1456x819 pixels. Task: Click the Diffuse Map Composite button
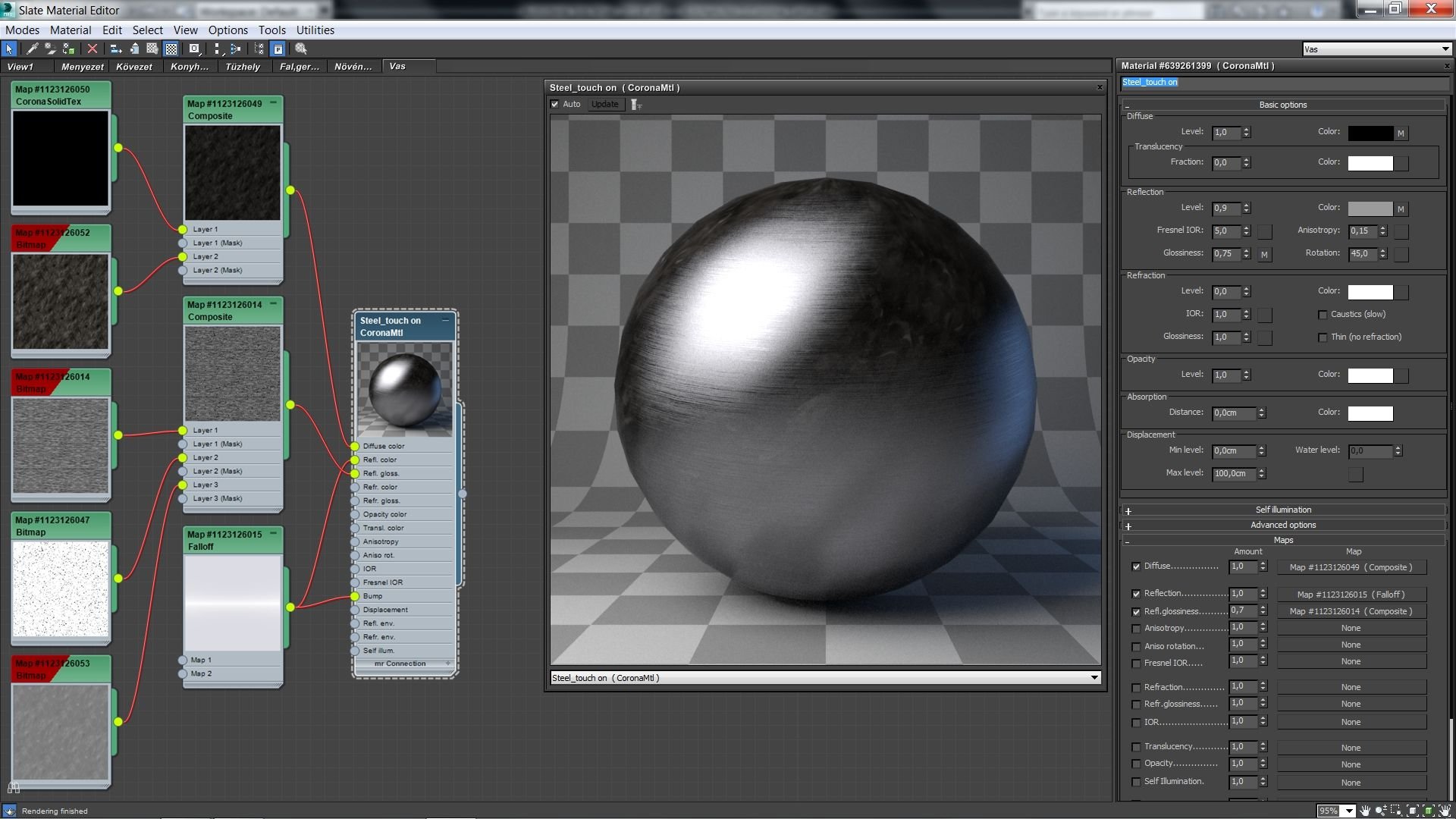(1351, 567)
